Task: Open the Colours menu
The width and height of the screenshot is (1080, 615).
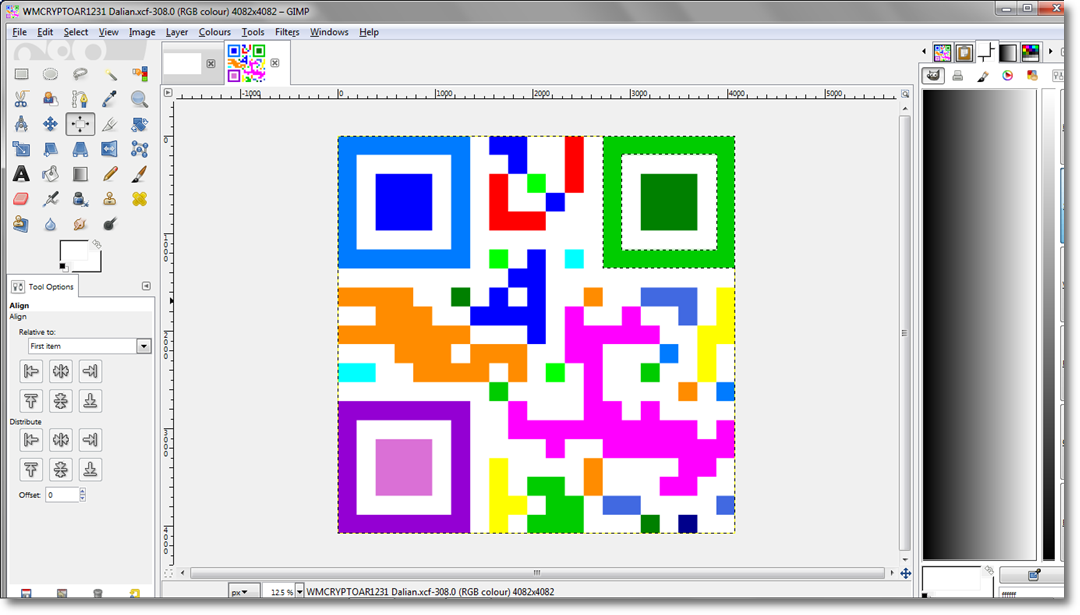Action: [x=214, y=32]
